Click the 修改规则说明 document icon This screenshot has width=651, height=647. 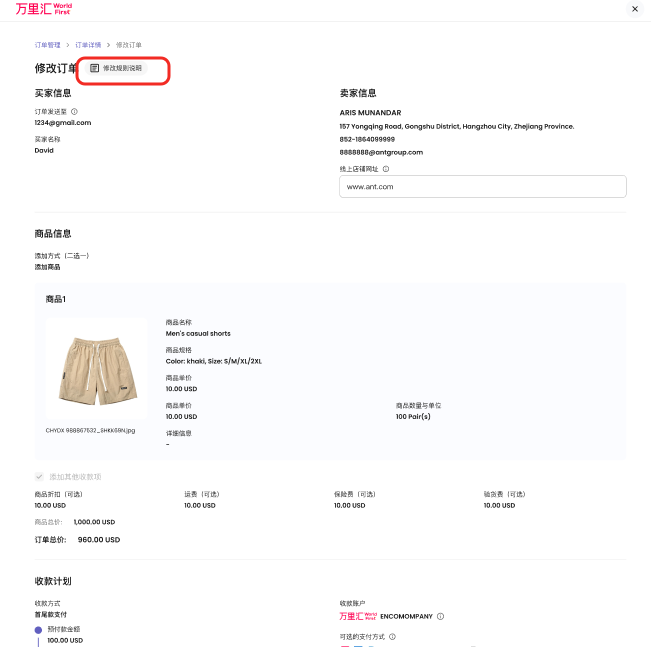pos(95,68)
